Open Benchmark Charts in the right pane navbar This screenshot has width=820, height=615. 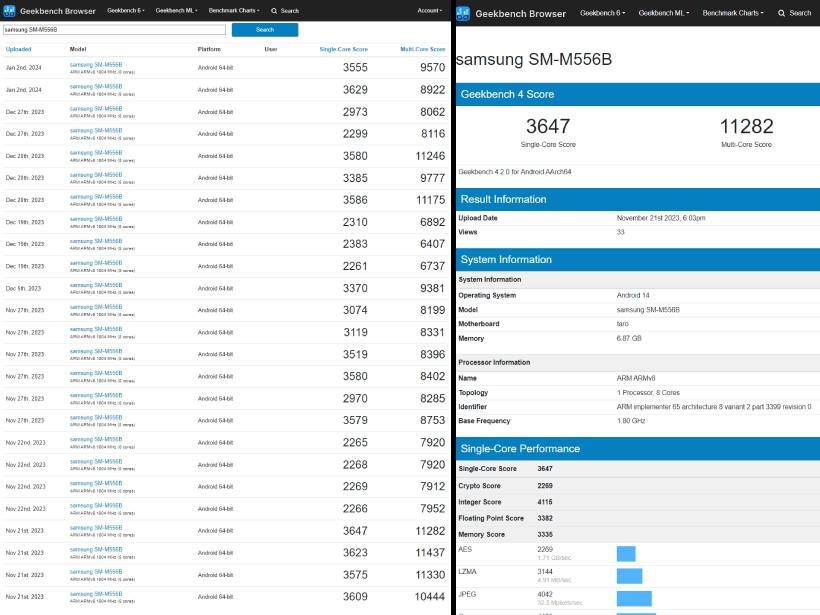point(735,13)
